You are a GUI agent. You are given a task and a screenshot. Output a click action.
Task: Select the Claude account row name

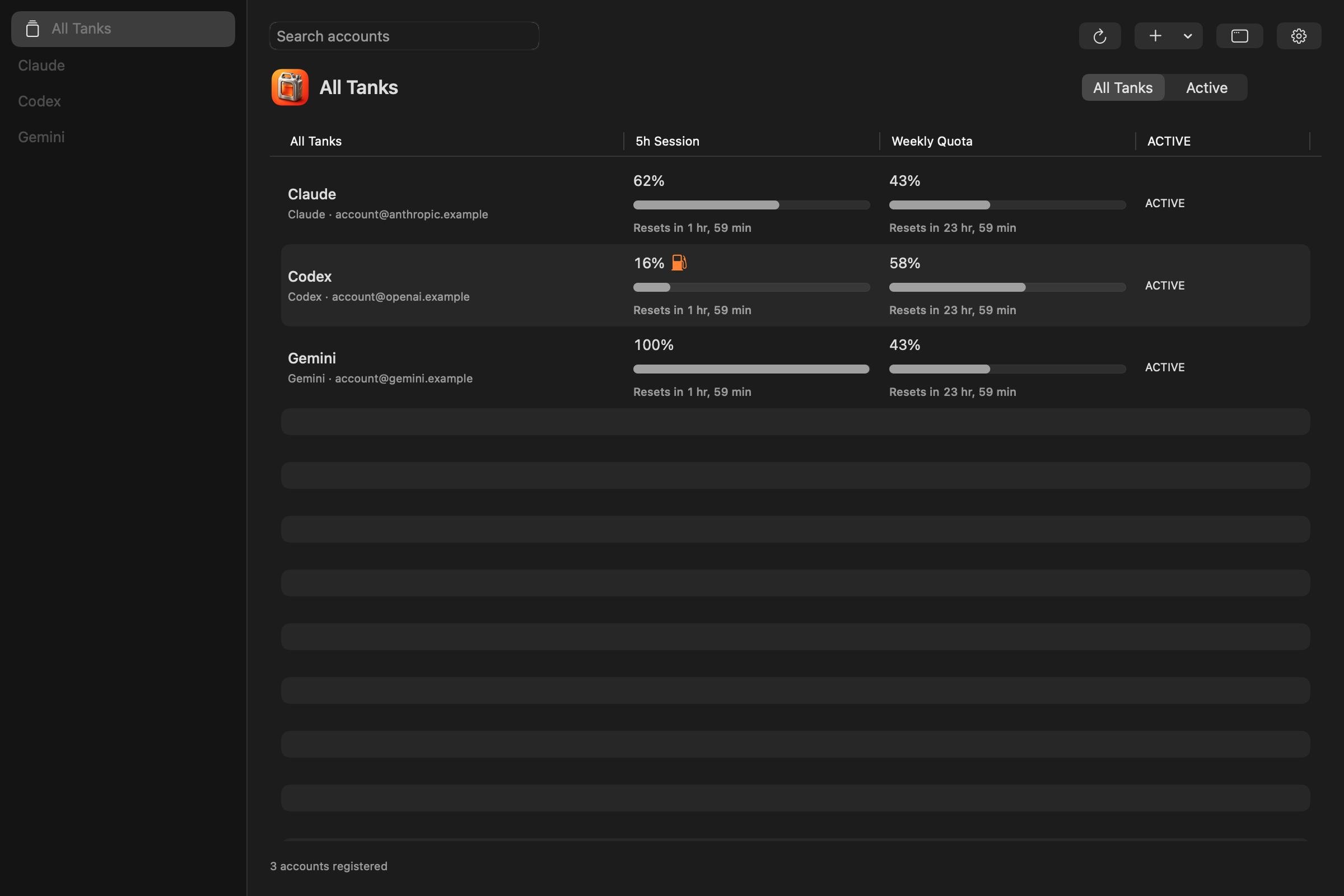[x=312, y=194]
